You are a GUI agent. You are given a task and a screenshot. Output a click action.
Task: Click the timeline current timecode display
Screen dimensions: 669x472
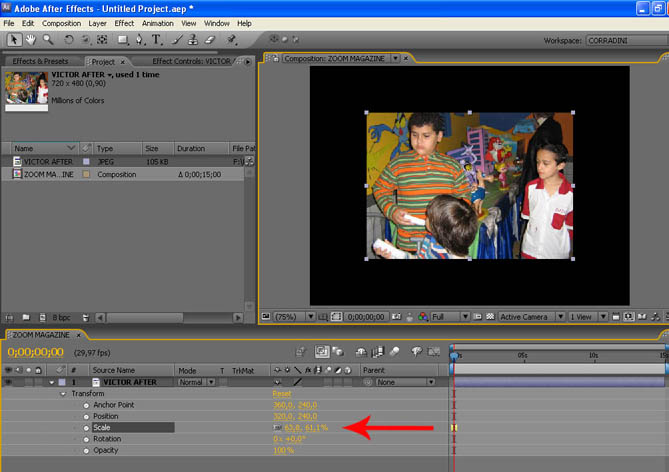(35, 353)
